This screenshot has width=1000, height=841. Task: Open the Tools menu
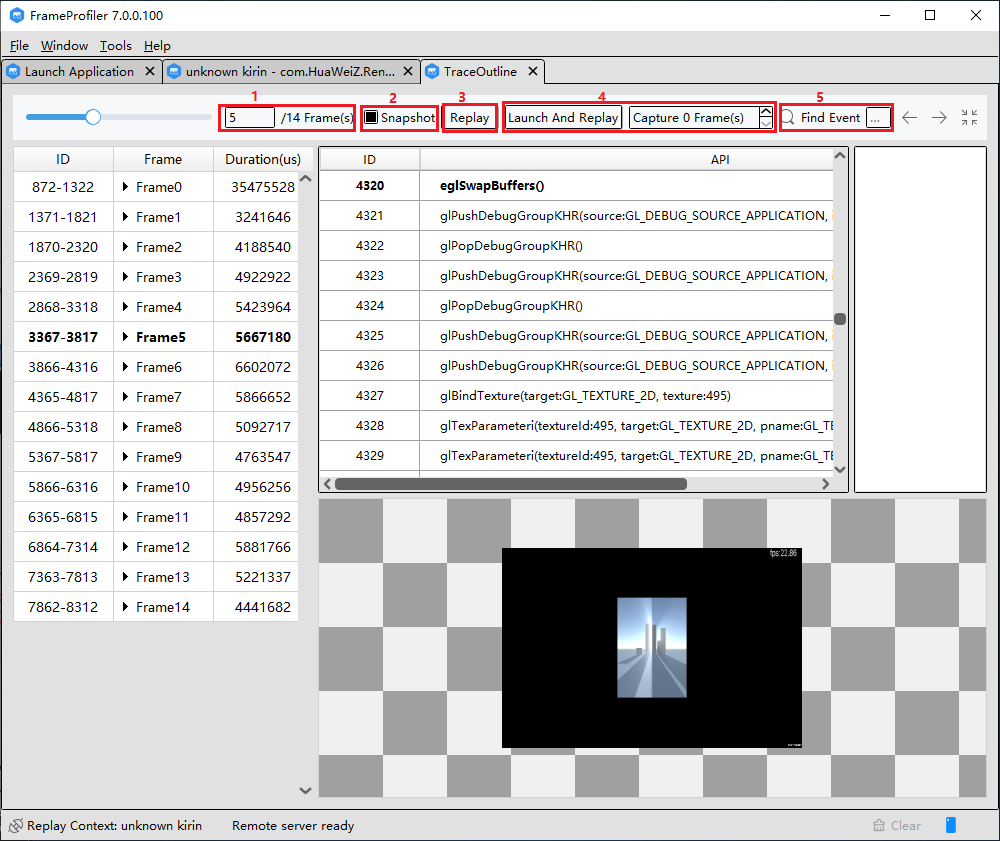pos(115,46)
